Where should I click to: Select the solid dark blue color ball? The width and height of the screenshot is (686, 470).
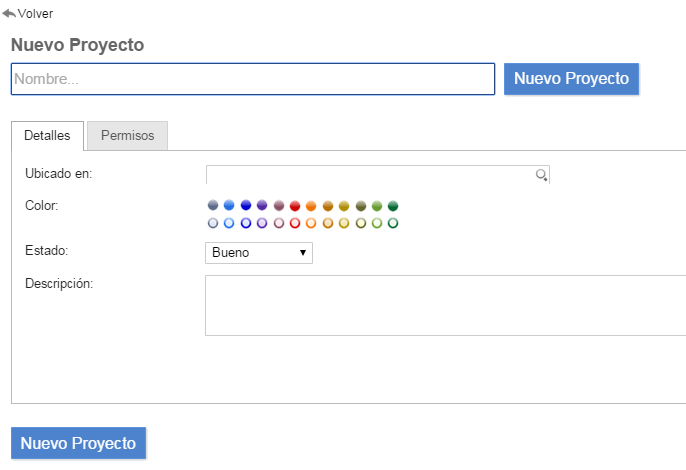(x=246, y=206)
